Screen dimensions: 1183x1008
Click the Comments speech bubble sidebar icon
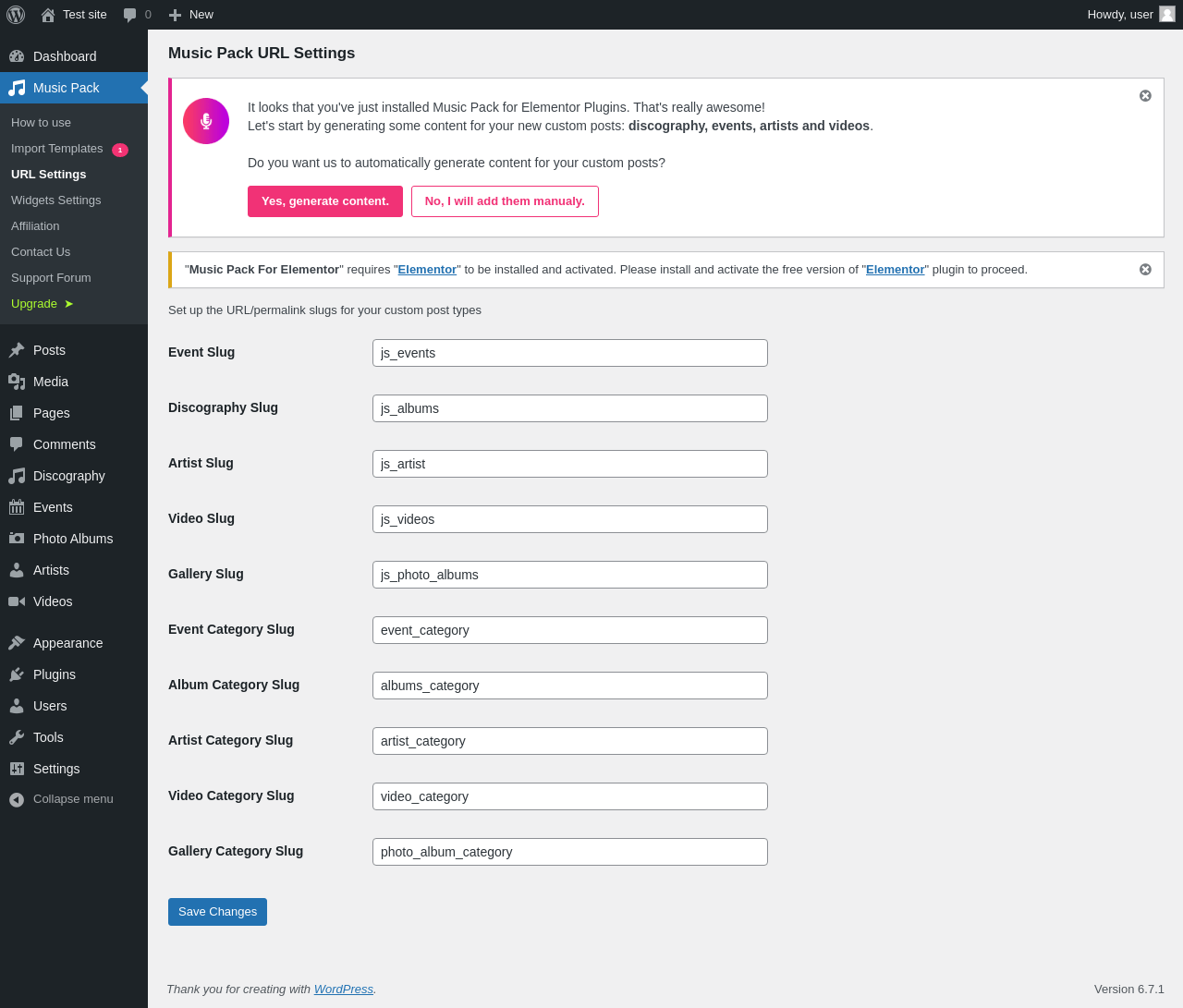tap(17, 444)
